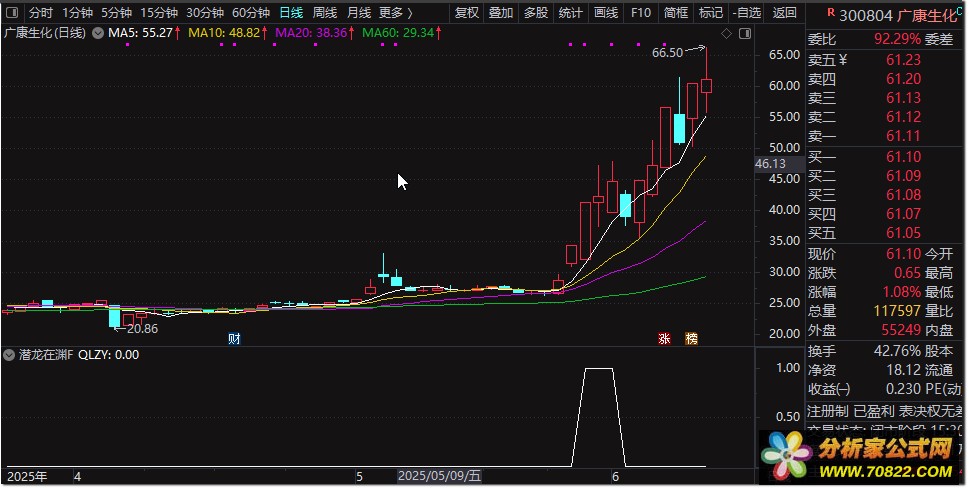The height and width of the screenshot is (488, 969).
Task: Toggle the 简框 simple frame
Action: (x=675, y=12)
